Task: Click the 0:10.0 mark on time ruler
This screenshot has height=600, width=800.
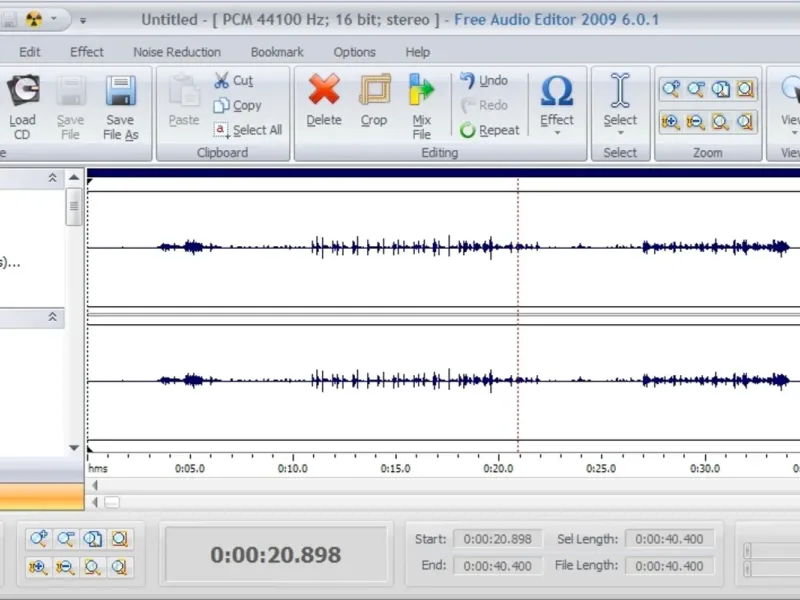Action: coord(293,468)
